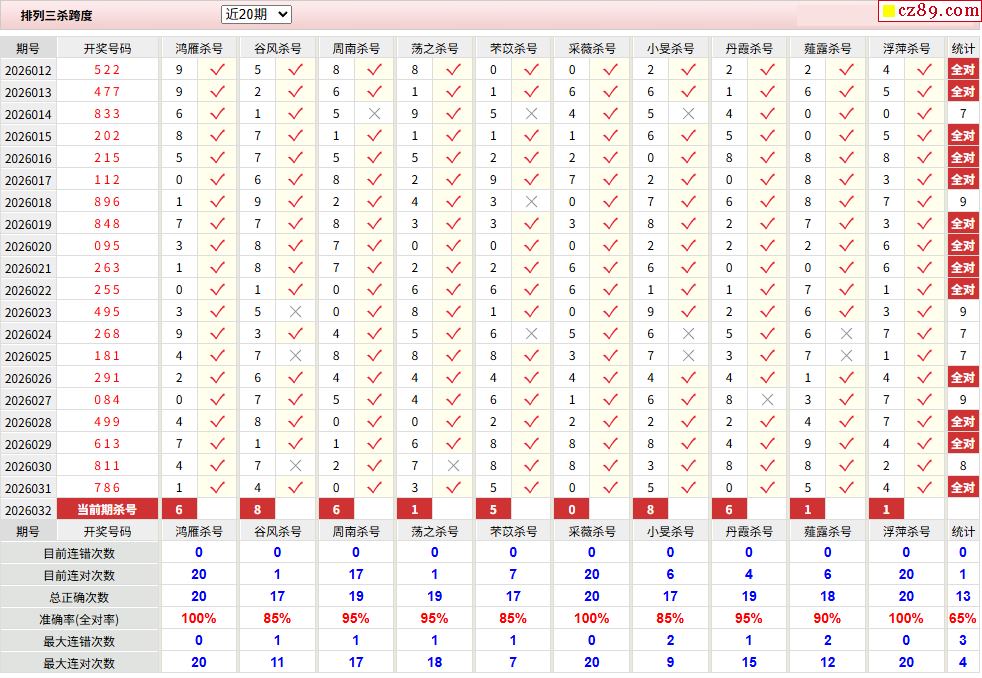Click the 最大连对次数 row label
Viewport: 982px width, 678px height.
pyautogui.click(x=79, y=663)
